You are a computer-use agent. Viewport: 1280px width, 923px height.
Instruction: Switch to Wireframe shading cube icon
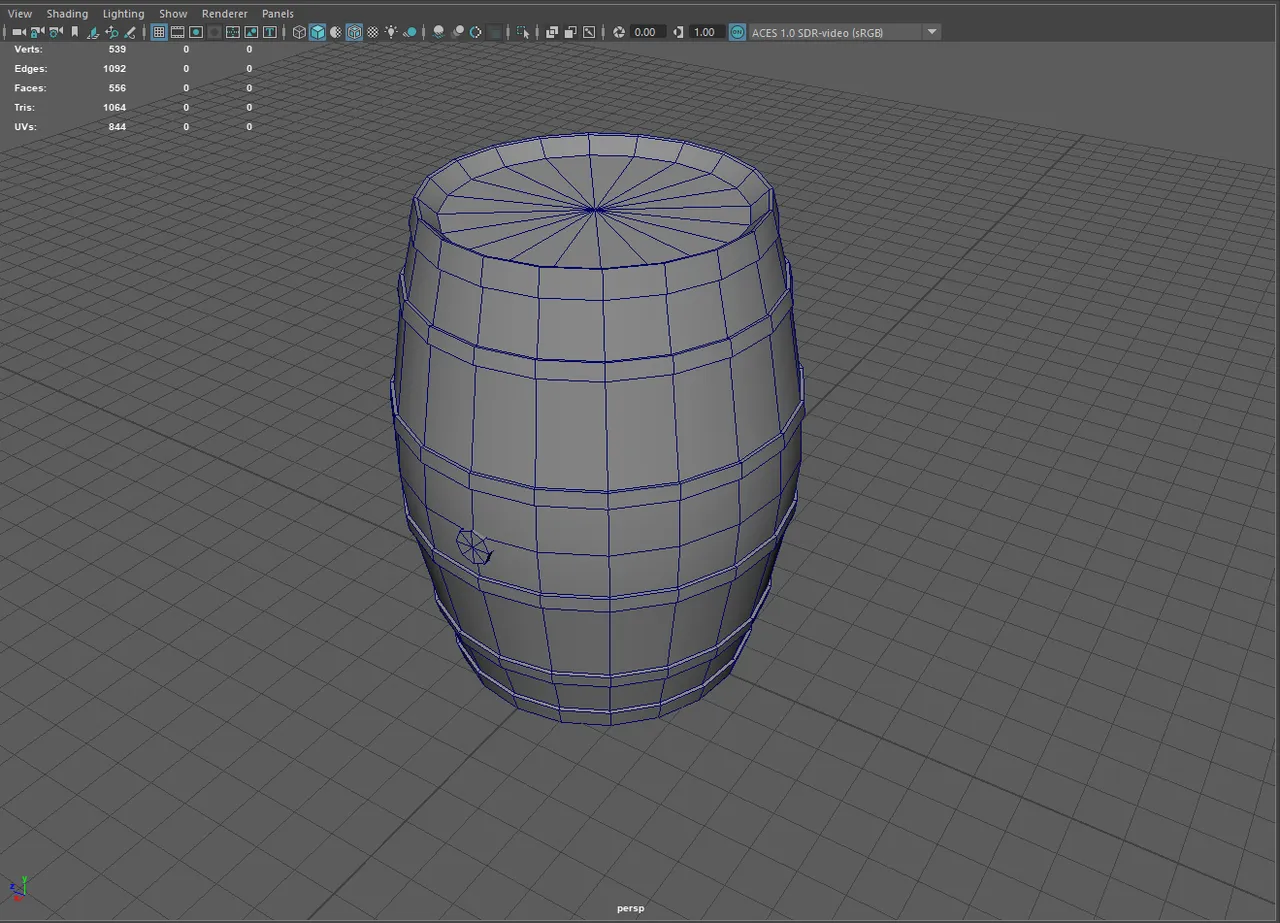click(x=299, y=32)
